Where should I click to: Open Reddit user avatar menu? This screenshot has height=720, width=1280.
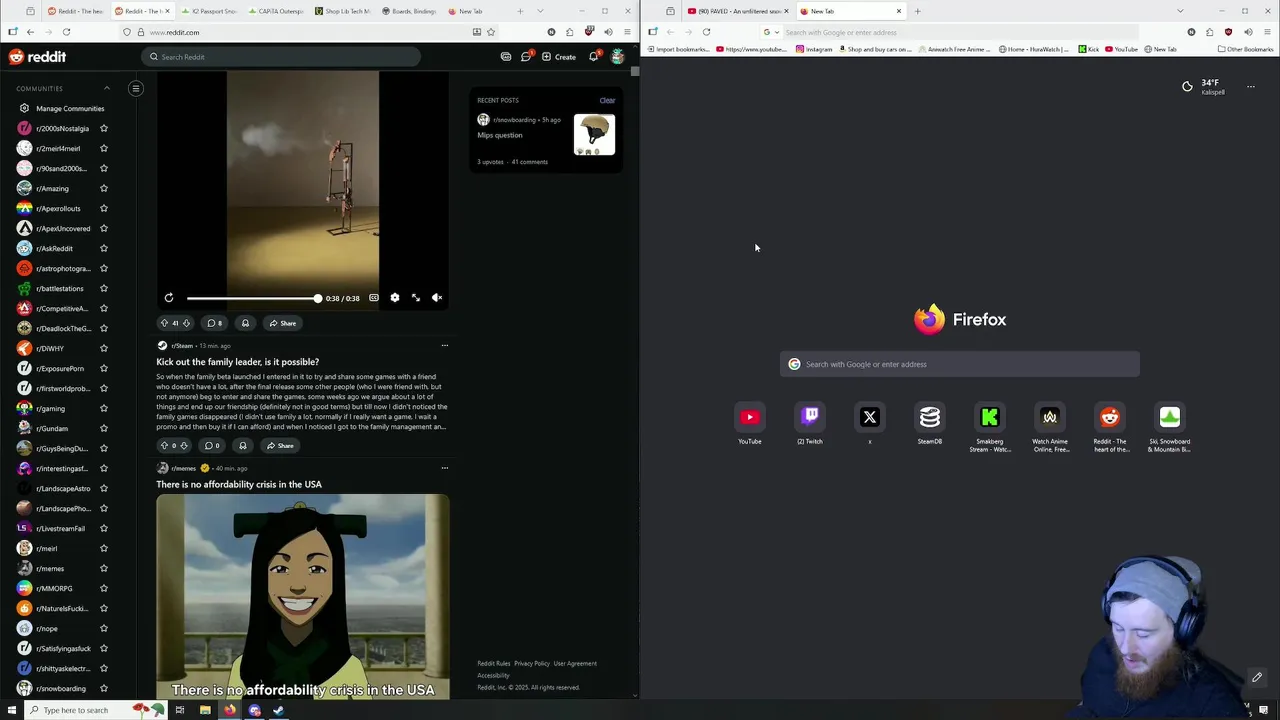pyautogui.click(x=618, y=57)
